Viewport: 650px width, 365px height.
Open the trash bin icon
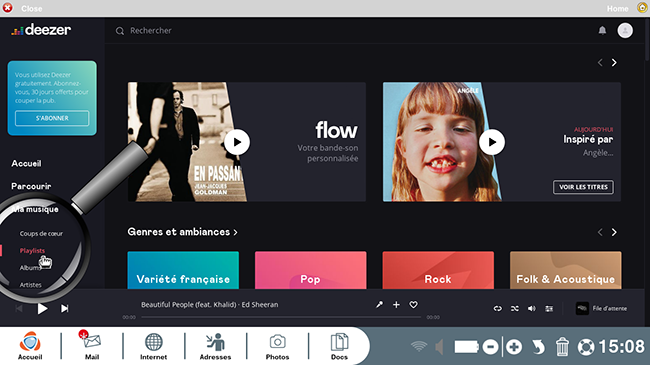pos(562,347)
